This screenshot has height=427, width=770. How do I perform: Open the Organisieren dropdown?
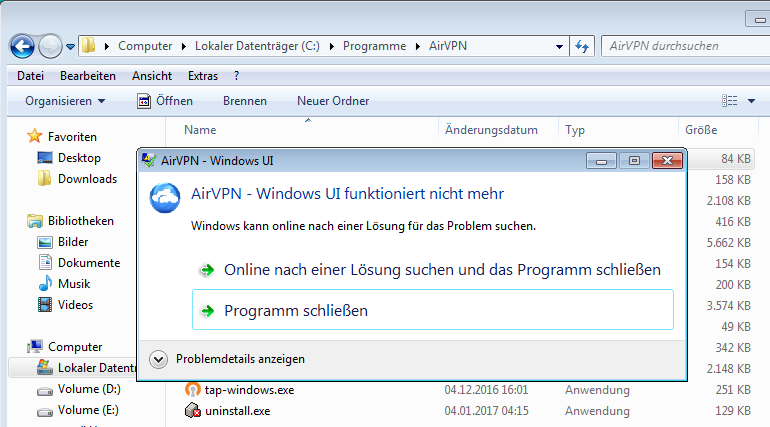65,101
